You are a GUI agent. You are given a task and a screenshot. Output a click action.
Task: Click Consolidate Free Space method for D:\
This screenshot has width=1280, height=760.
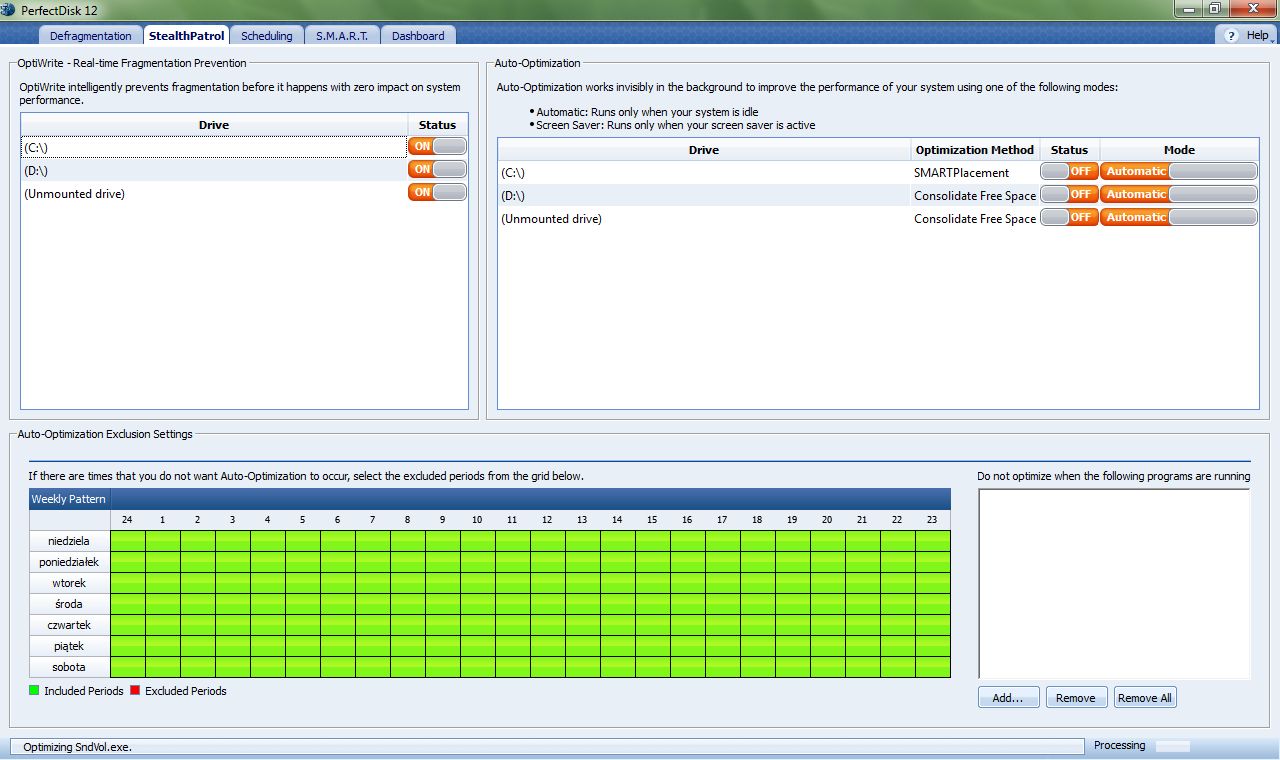975,196
